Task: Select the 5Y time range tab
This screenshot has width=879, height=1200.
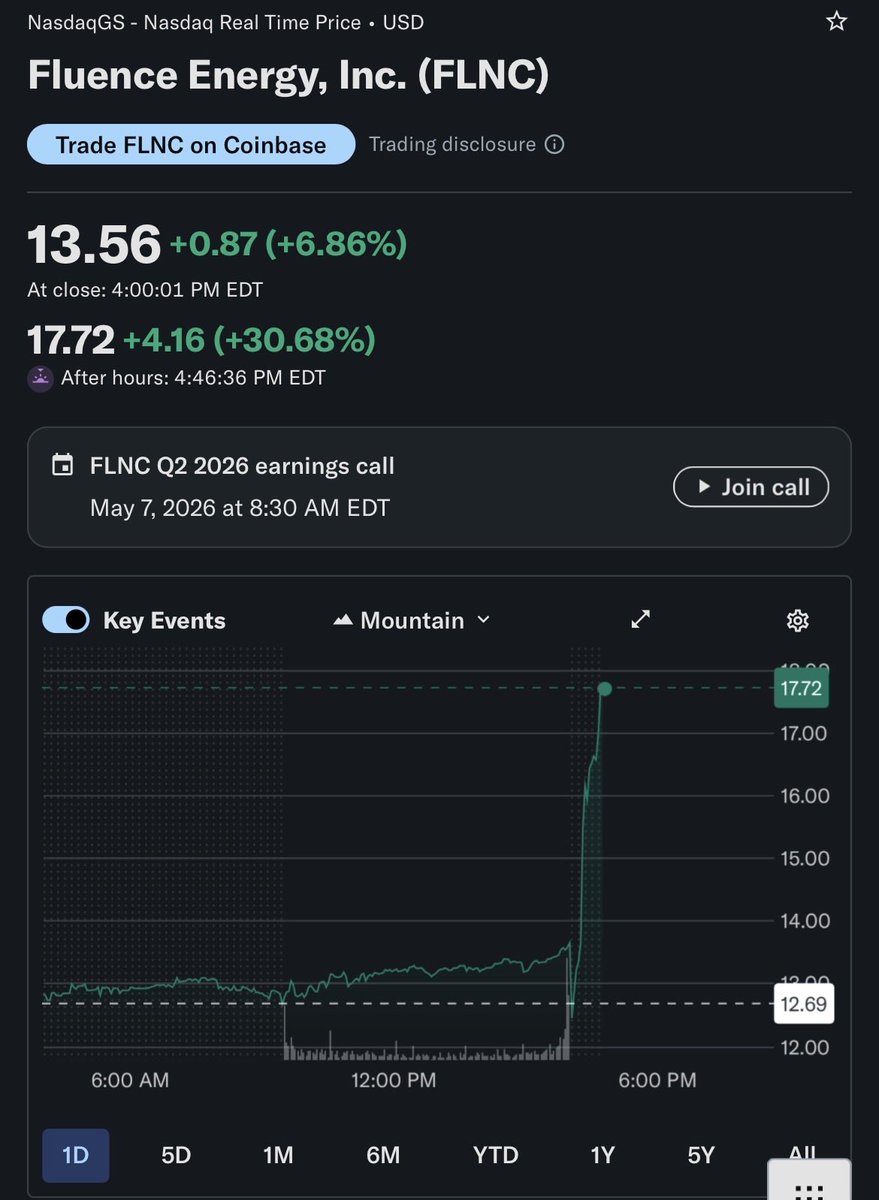Action: 701,1155
